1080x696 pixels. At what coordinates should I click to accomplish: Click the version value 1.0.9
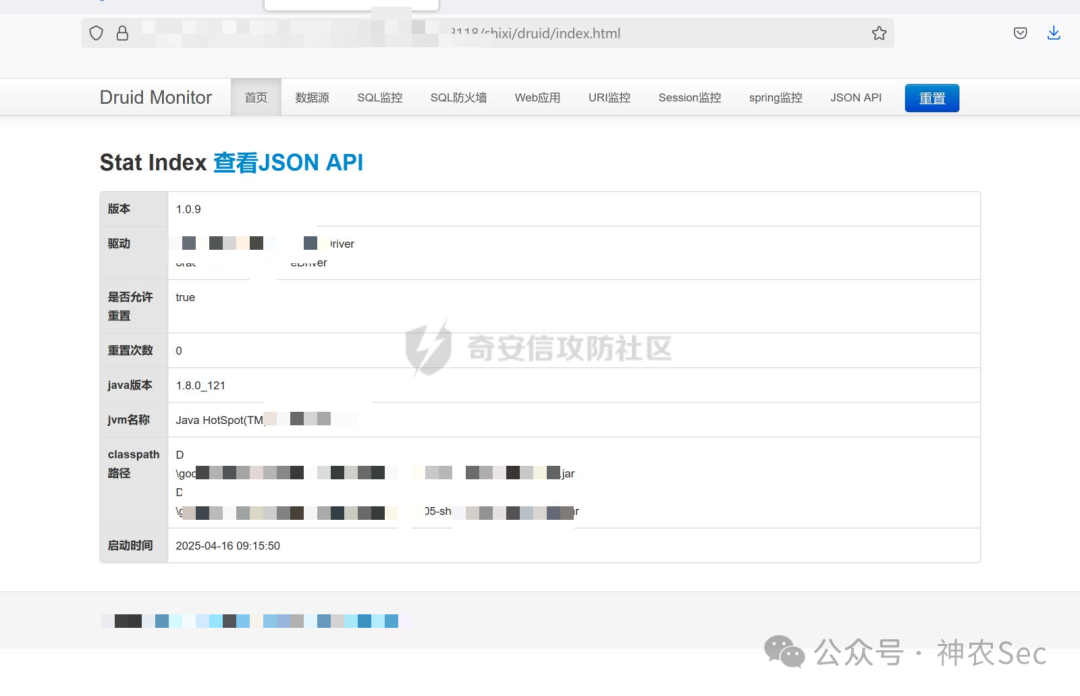coord(188,209)
